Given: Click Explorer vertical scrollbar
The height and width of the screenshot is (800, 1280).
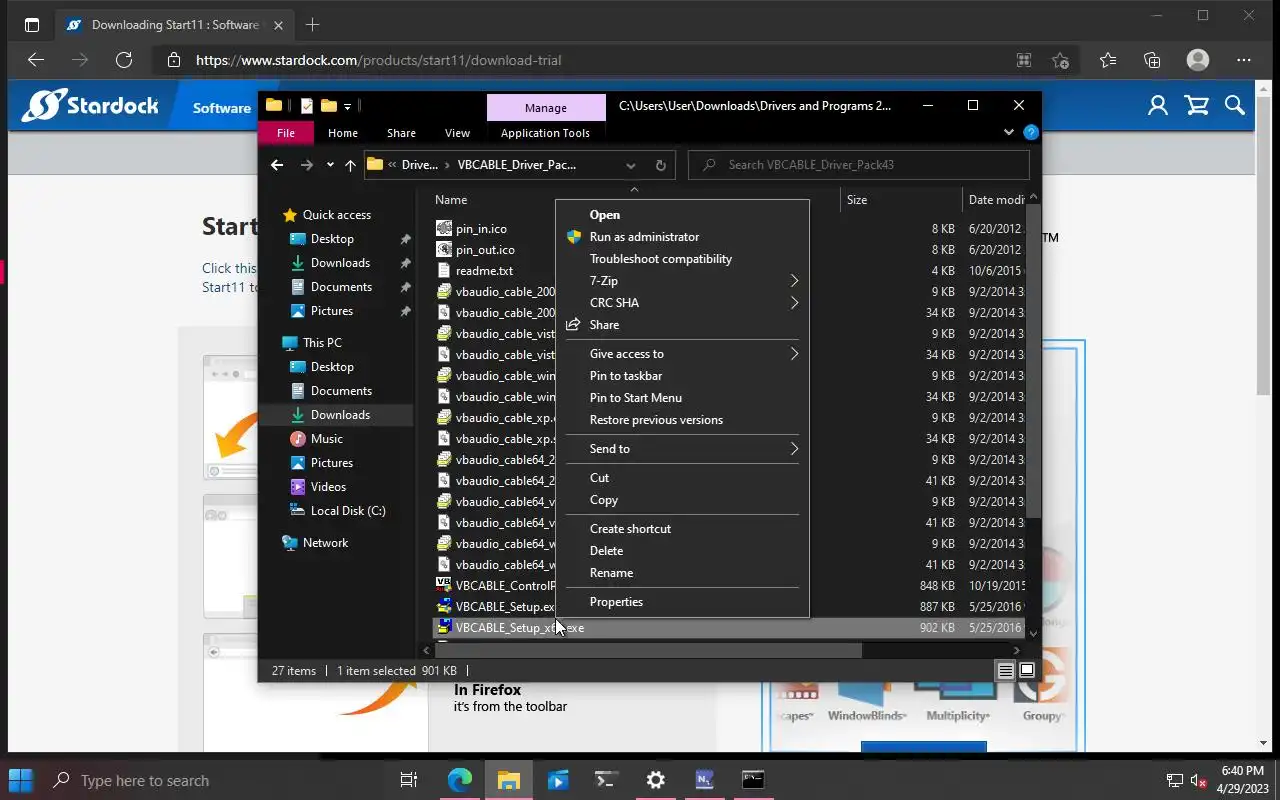Looking at the screenshot, I should click(x=1033, y=360).
